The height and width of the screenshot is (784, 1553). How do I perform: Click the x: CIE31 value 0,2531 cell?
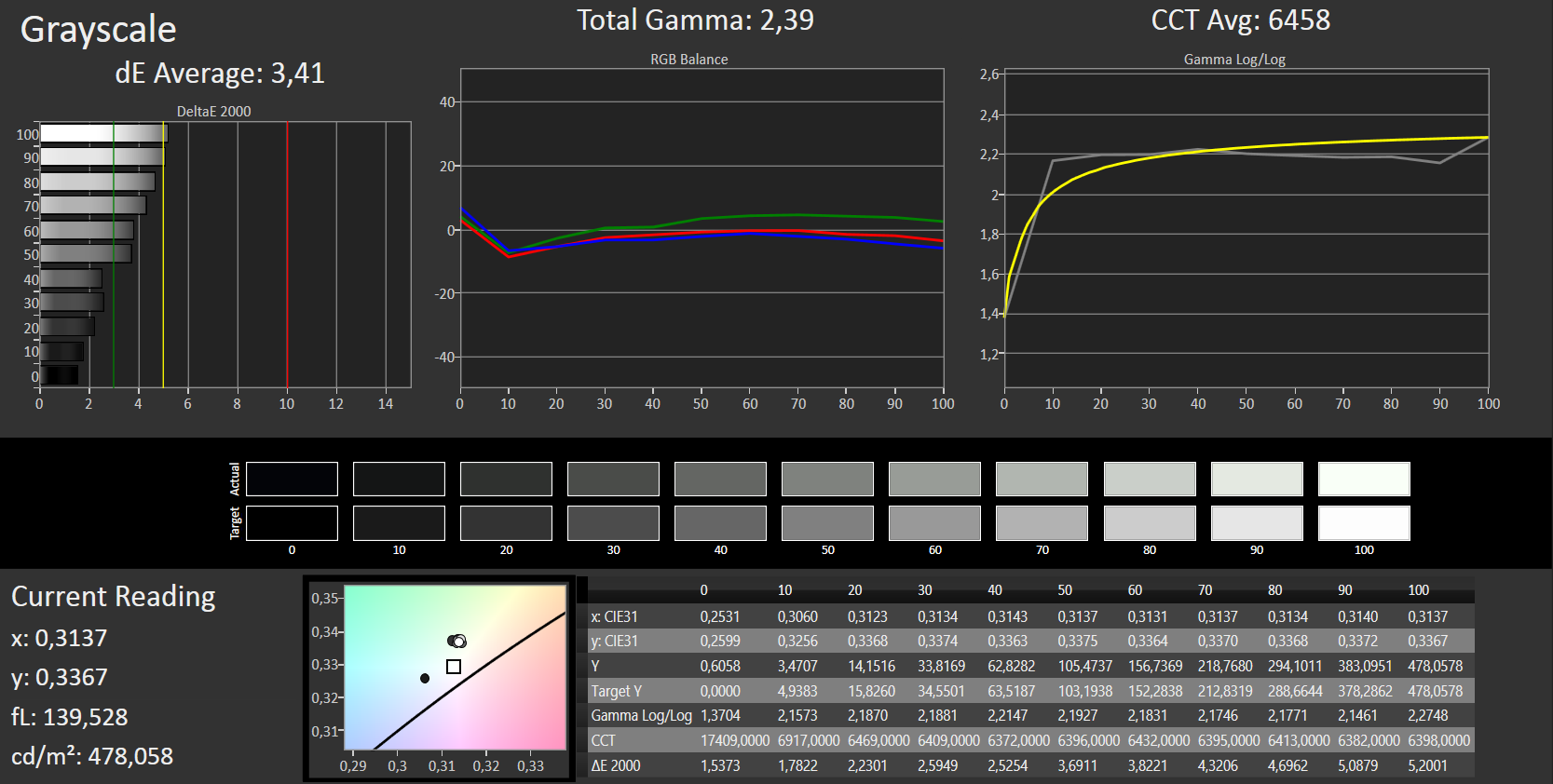point(720,616)
